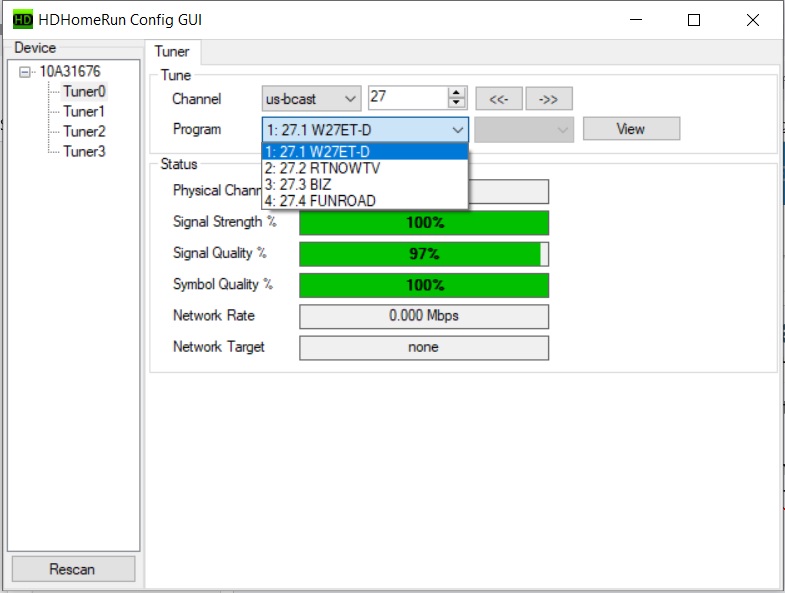Click the Channel label in Tune group
Viewport: 785px width, 593px height.
coord(196,99)
